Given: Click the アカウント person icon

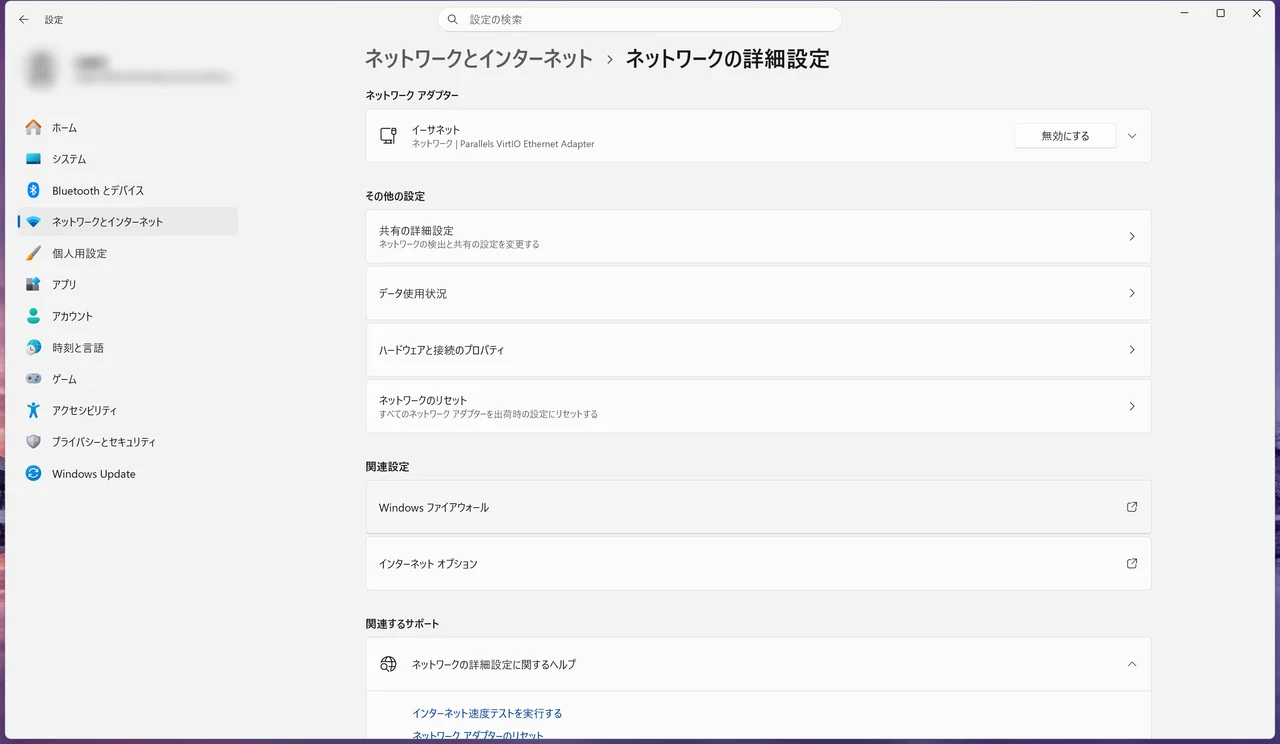Looking at the screenshot, I should [x=34, y=316].
